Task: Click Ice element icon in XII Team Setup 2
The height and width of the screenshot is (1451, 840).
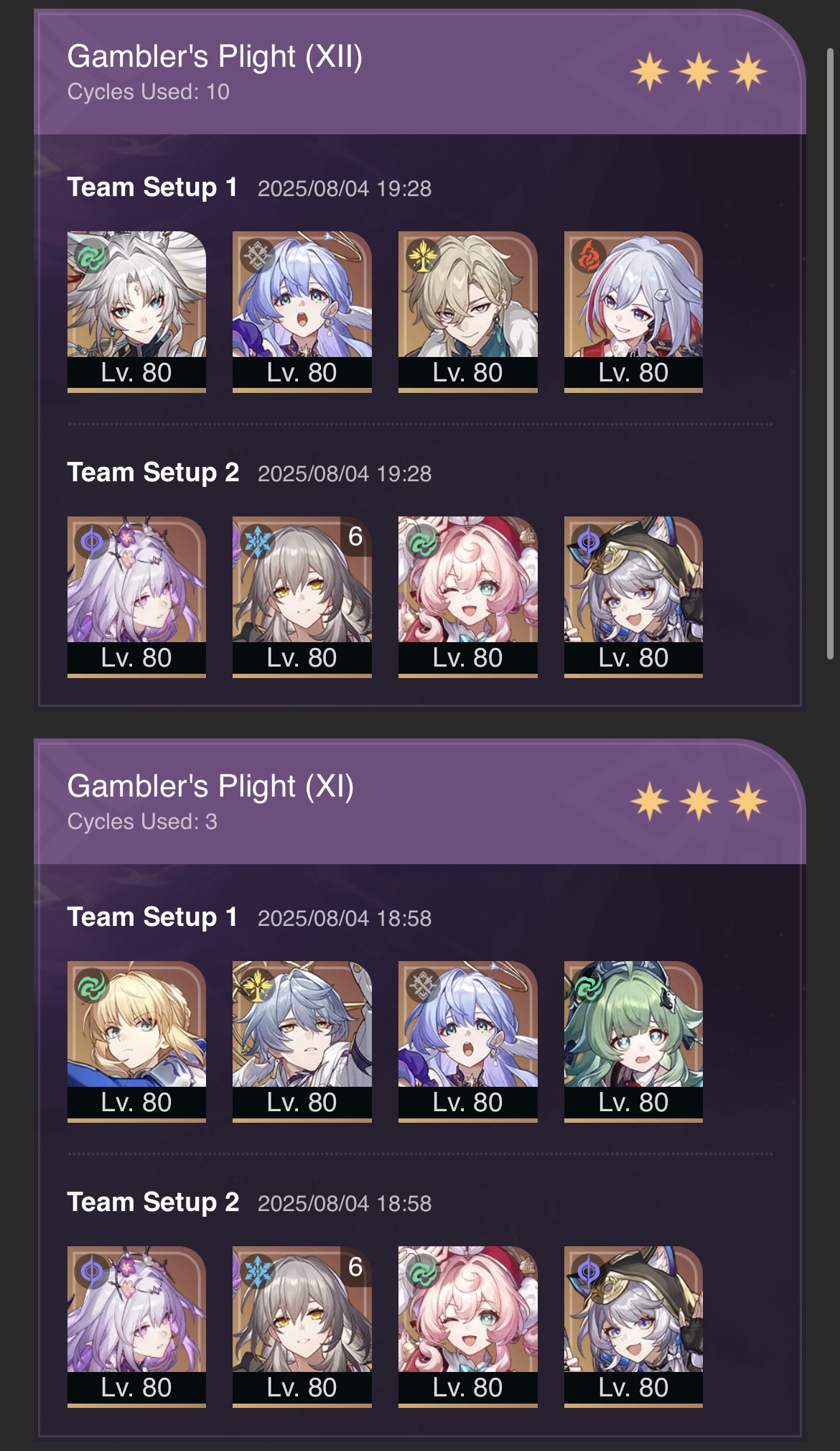Action: (257, 541)
